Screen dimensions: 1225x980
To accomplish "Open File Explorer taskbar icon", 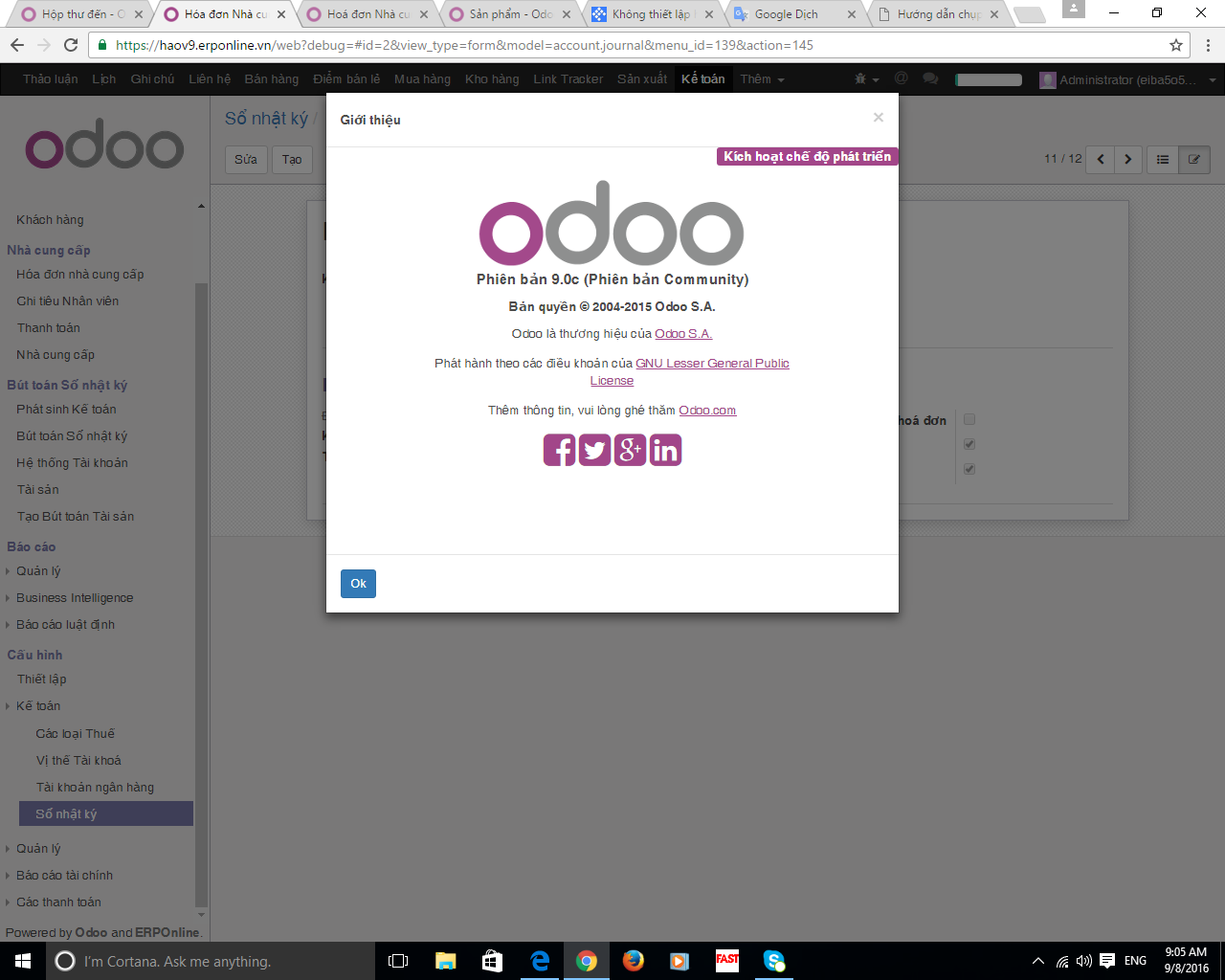I will pos(445,961).
